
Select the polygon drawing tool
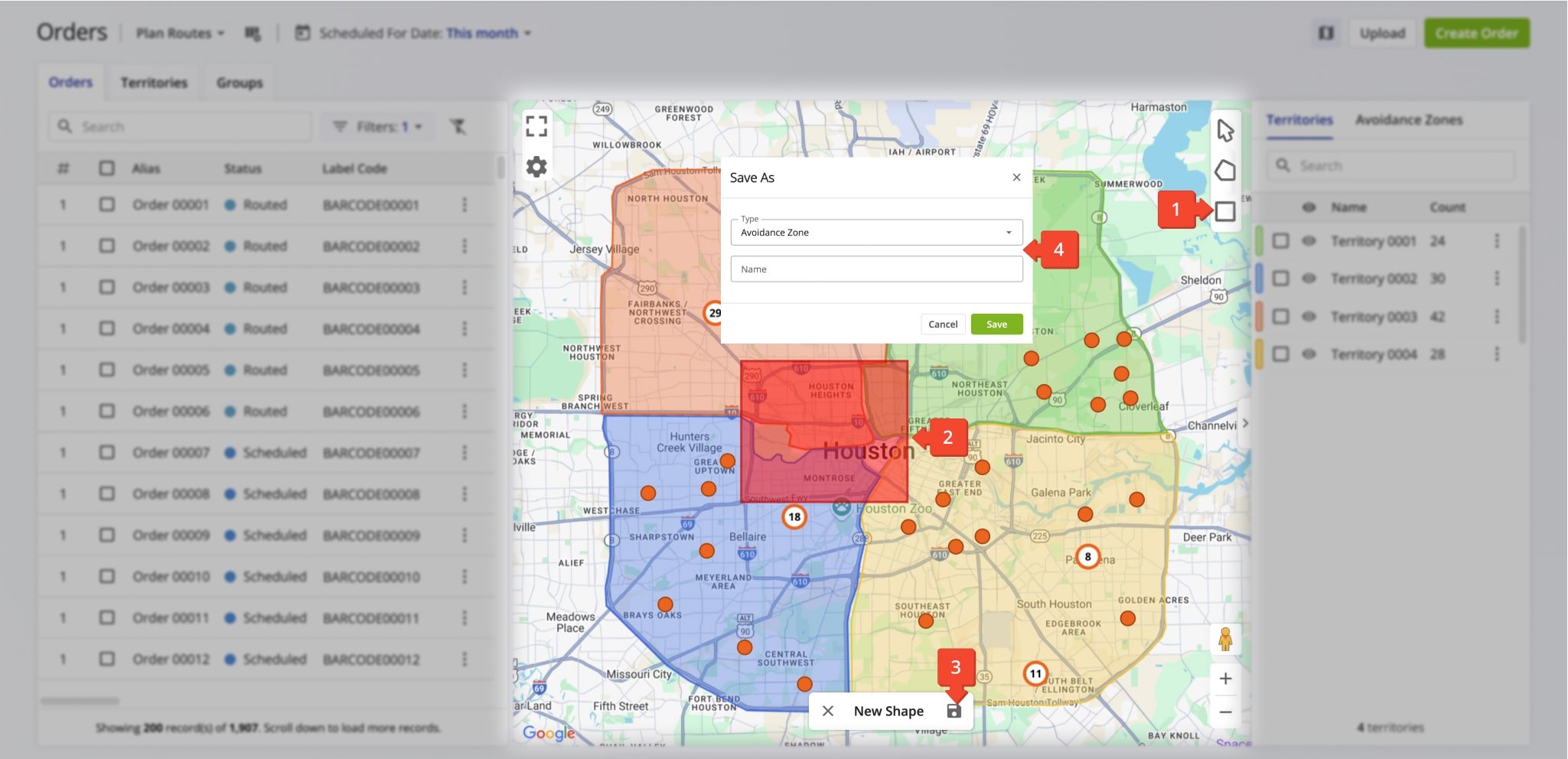tap(1225, 170)
